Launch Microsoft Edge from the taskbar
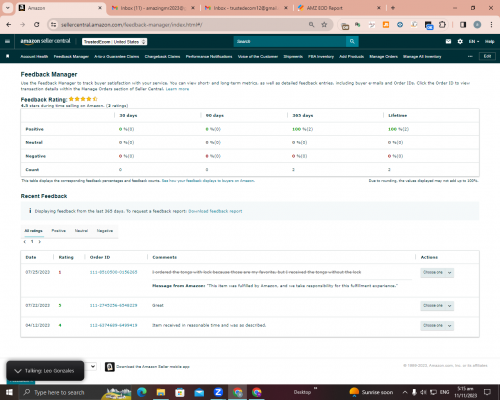 pos(142,392)
